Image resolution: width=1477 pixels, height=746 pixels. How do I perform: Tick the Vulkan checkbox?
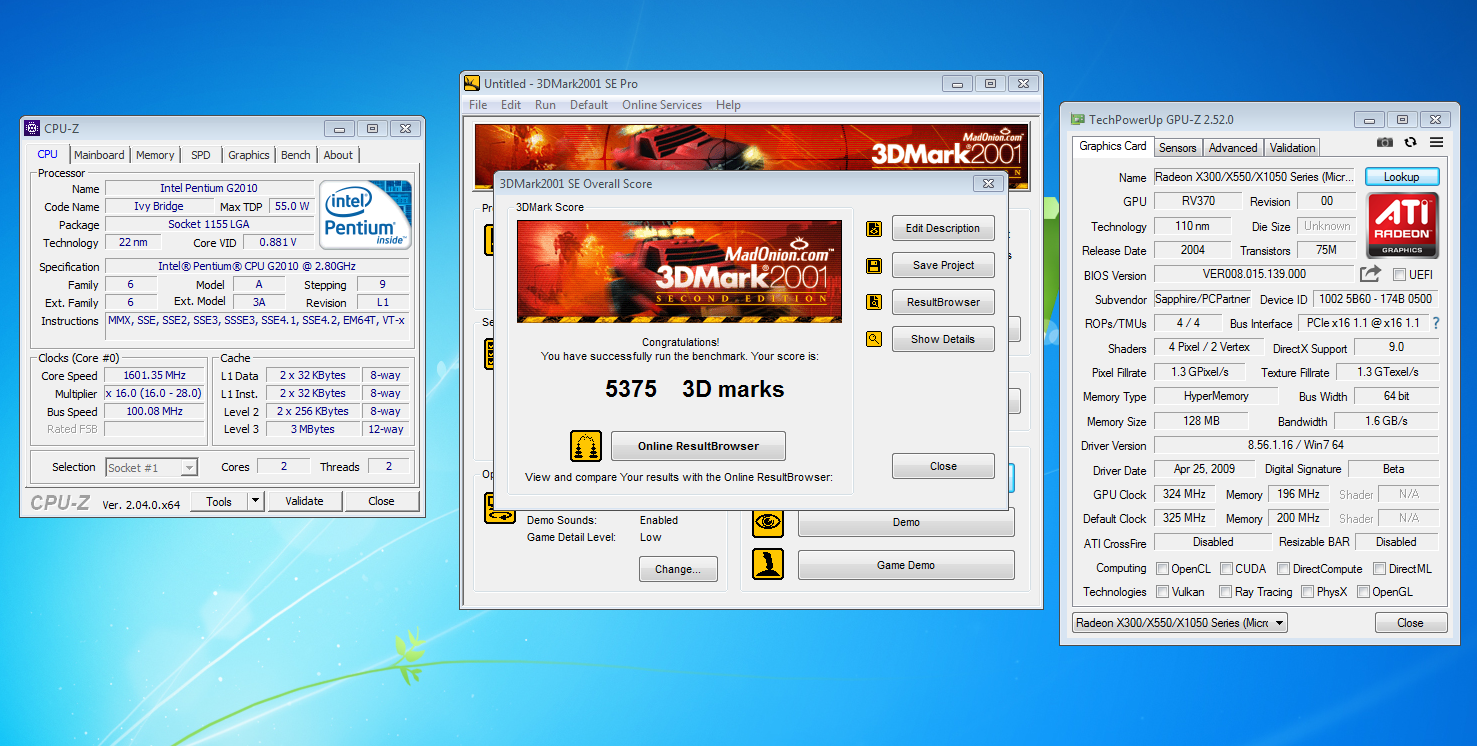(x=1163, y=592)
